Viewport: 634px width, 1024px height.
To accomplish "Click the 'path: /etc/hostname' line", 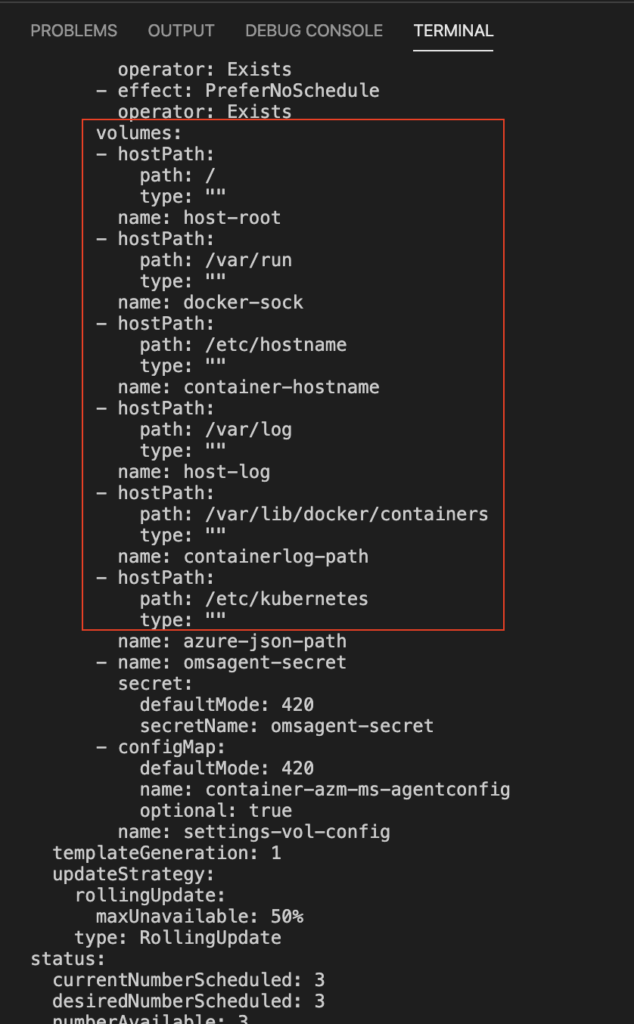I will point(243,345).
